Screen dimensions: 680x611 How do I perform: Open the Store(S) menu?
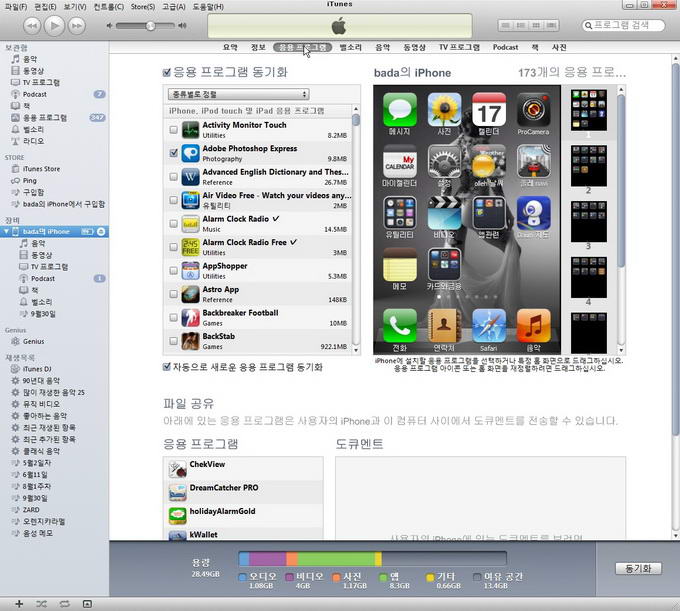(x=143, y=7)
